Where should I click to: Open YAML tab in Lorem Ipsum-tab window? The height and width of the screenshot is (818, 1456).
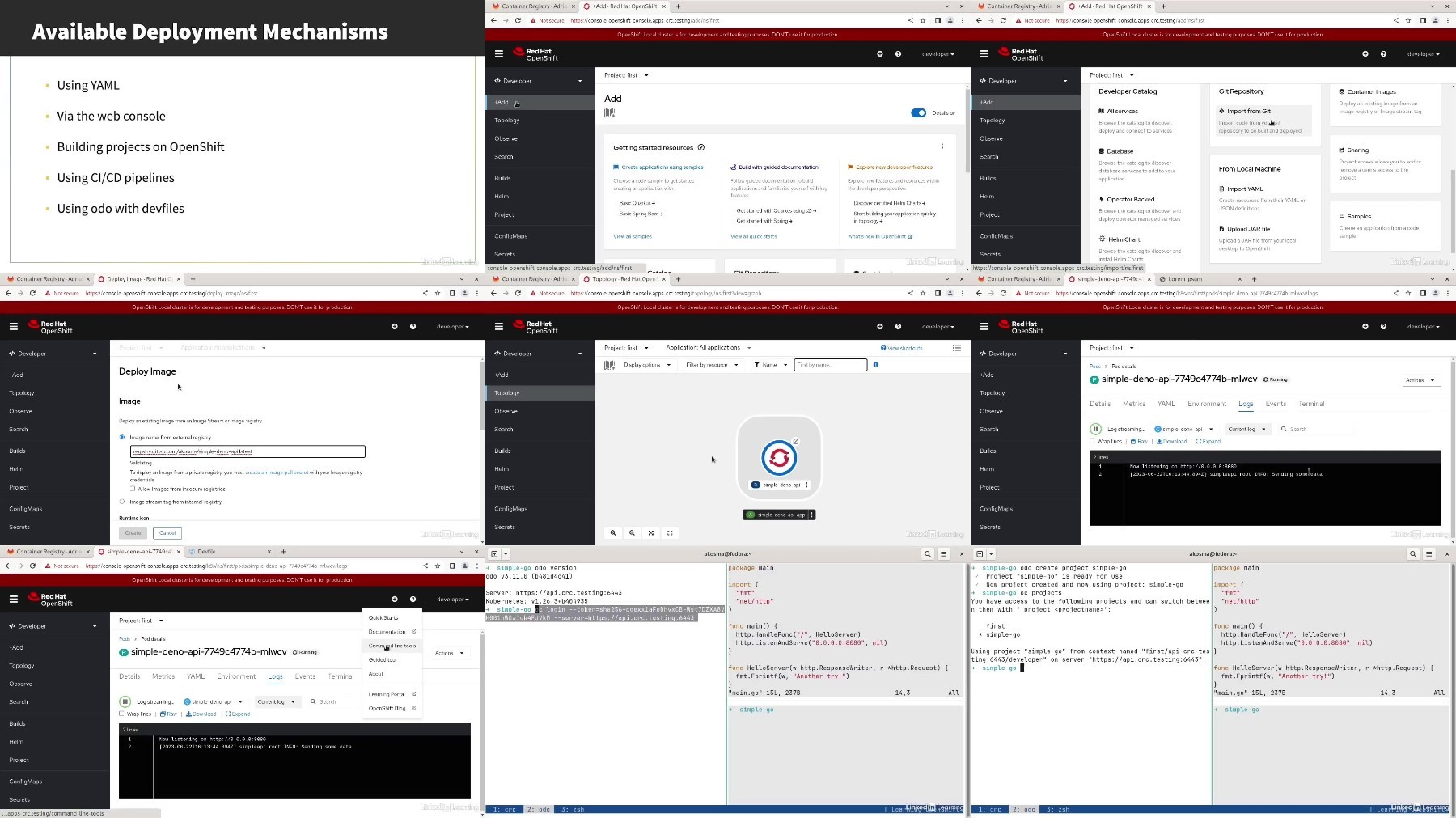tap(1166, 404)
